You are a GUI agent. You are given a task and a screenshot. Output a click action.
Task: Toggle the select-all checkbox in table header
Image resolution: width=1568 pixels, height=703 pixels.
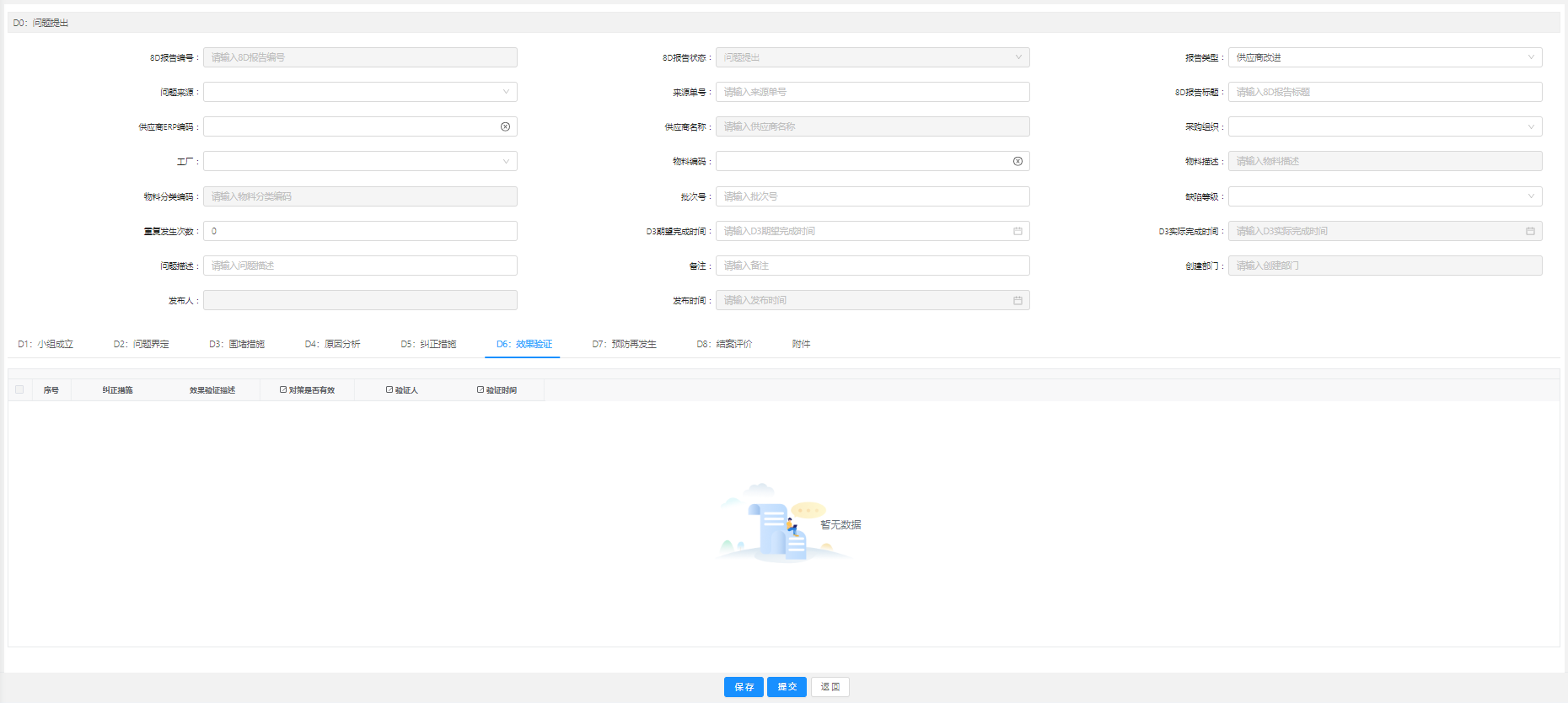click(x=19, y=389)
